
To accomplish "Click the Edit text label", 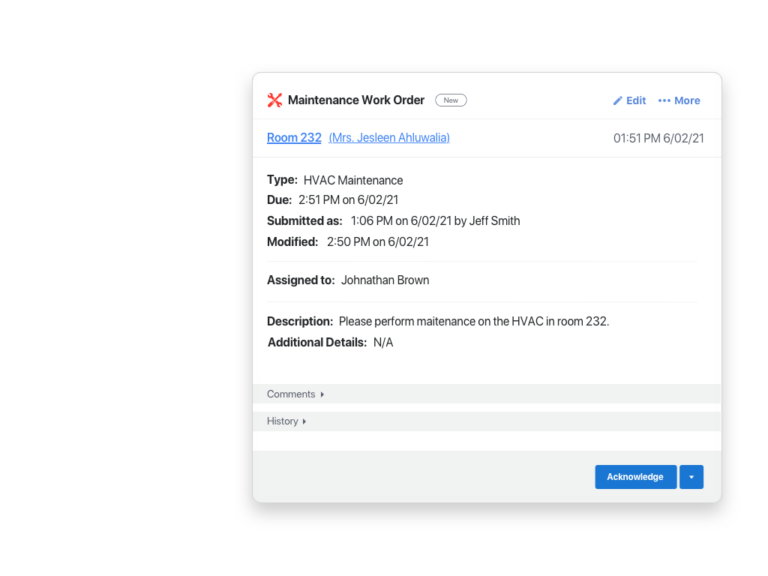I will coord(636,101).
